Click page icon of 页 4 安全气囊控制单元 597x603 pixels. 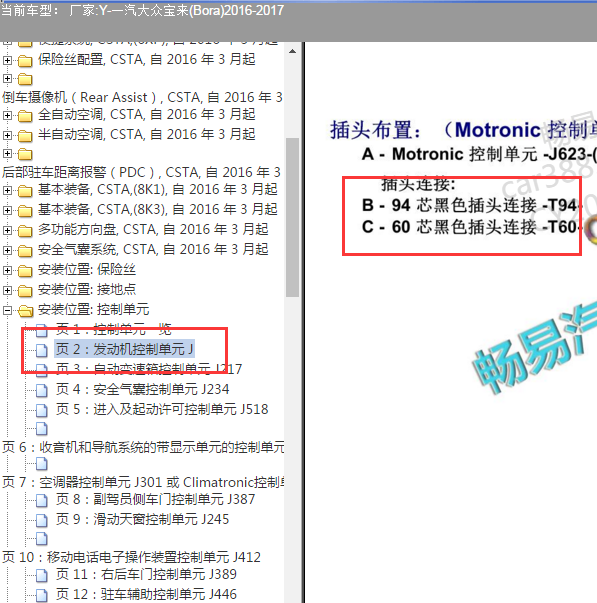tap(42, 390)
